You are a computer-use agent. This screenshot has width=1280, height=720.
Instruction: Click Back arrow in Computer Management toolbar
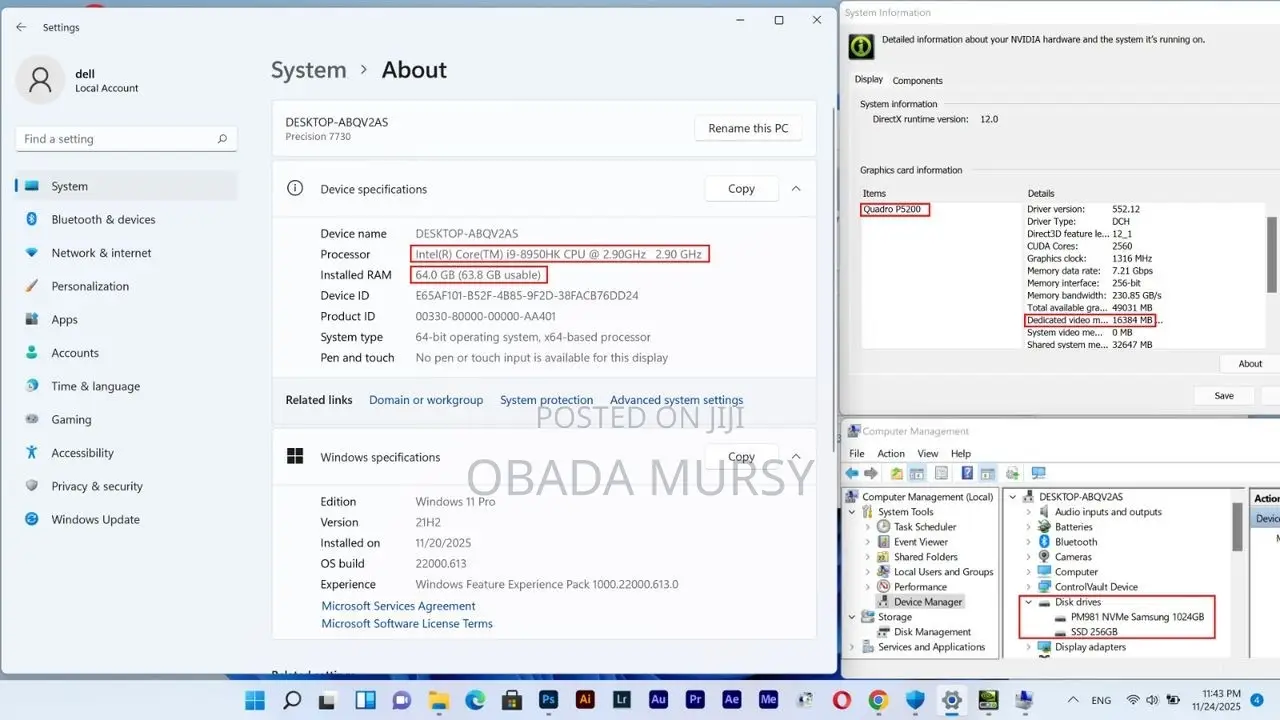pos(852,473)
